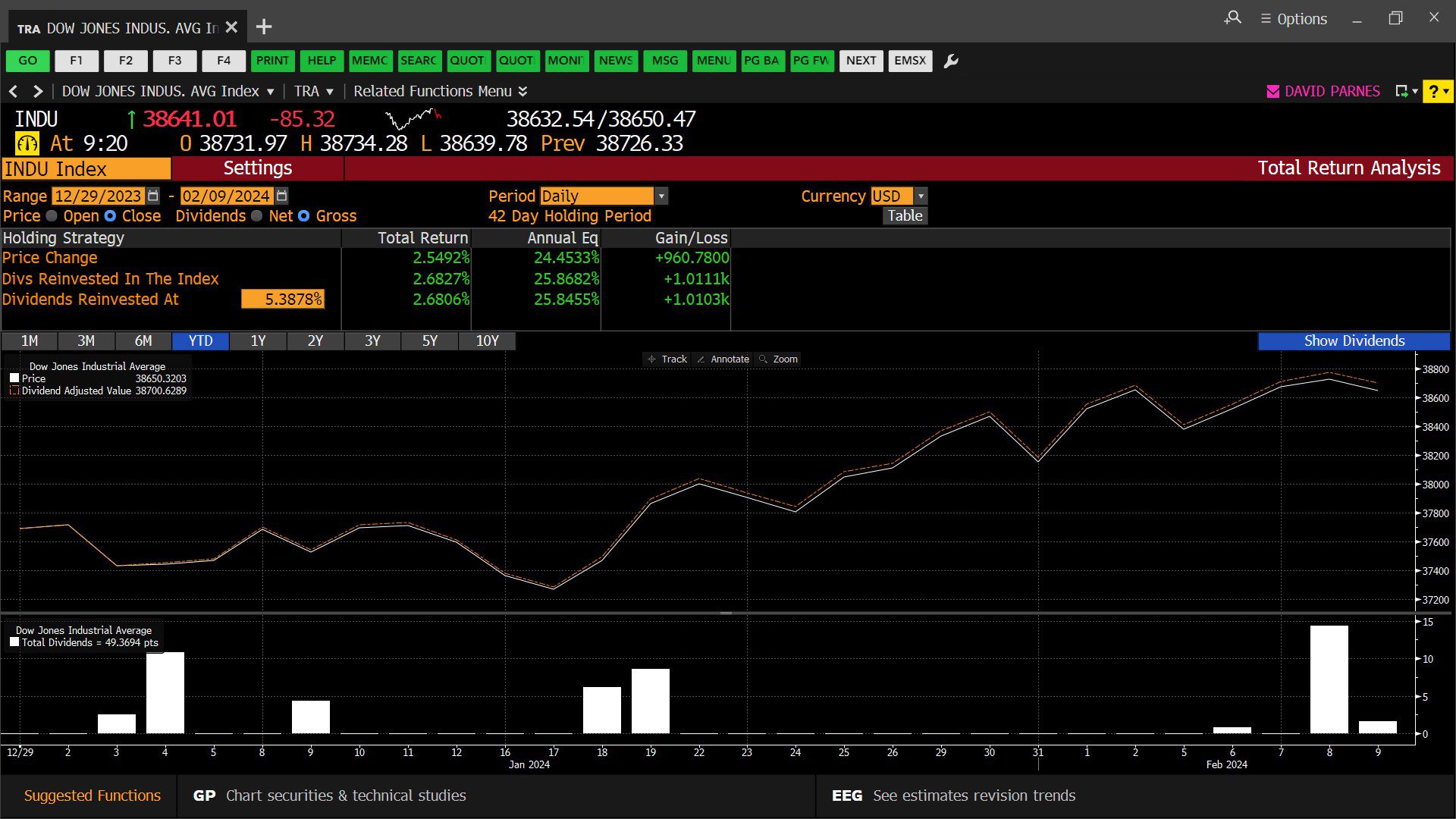The width and height of the screenshot is (1456, 819).
Task: Select the Gross dividends radio button
Action: pos(303,216)
